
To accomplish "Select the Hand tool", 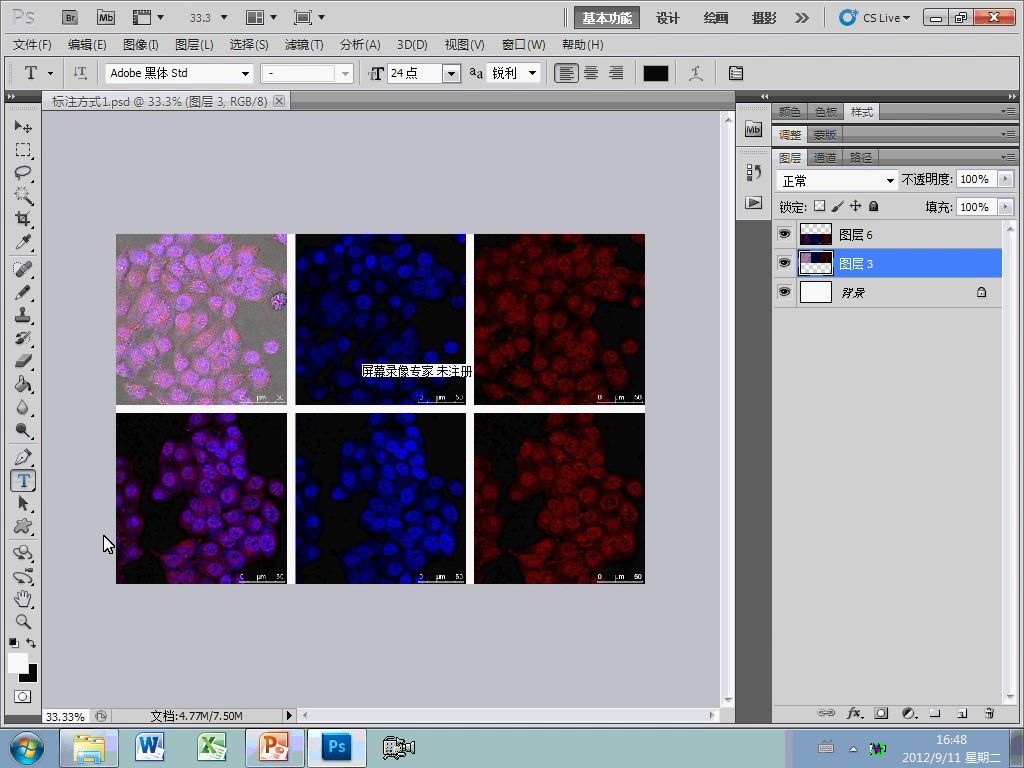I will 23,599.
